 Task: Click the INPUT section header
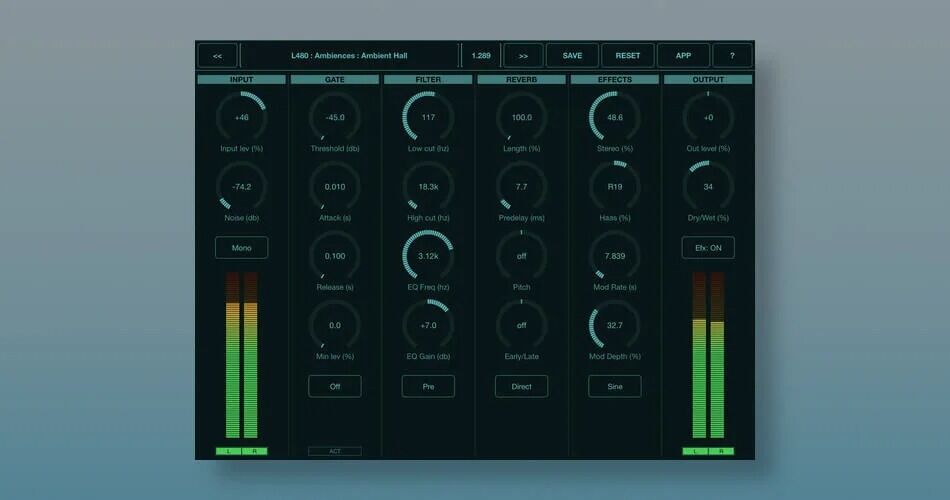[241, 79]
